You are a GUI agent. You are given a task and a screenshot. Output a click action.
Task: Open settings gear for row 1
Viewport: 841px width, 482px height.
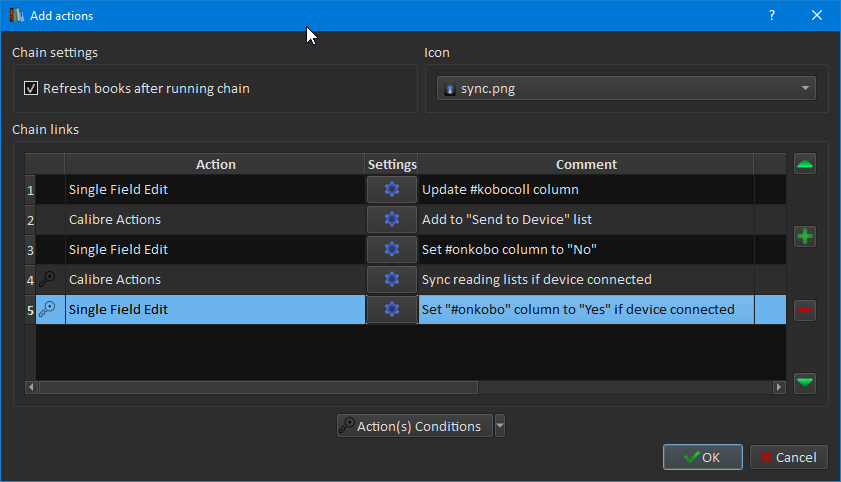(x=392, y=190)
